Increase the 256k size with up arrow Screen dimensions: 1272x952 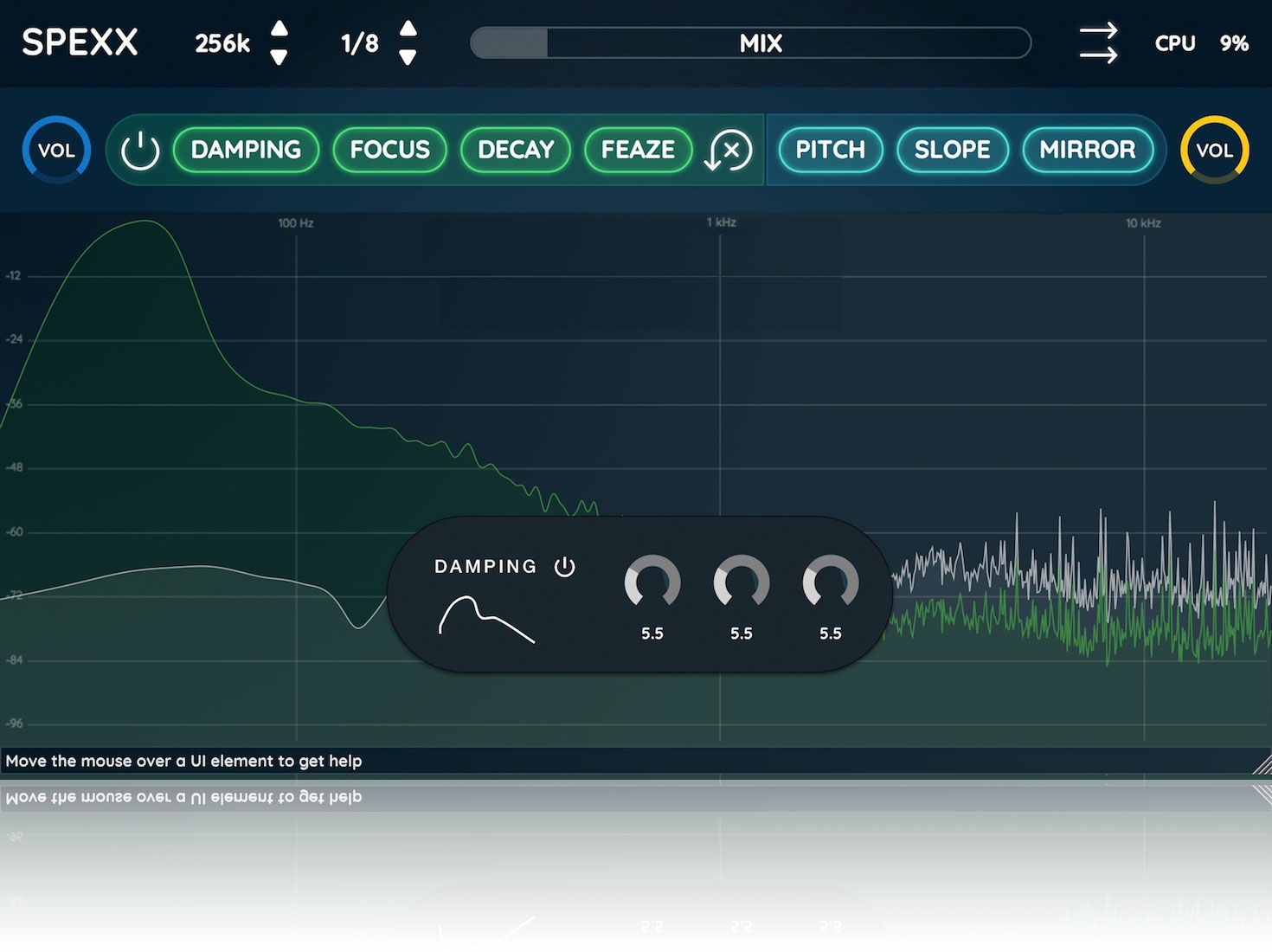point(279,29)
